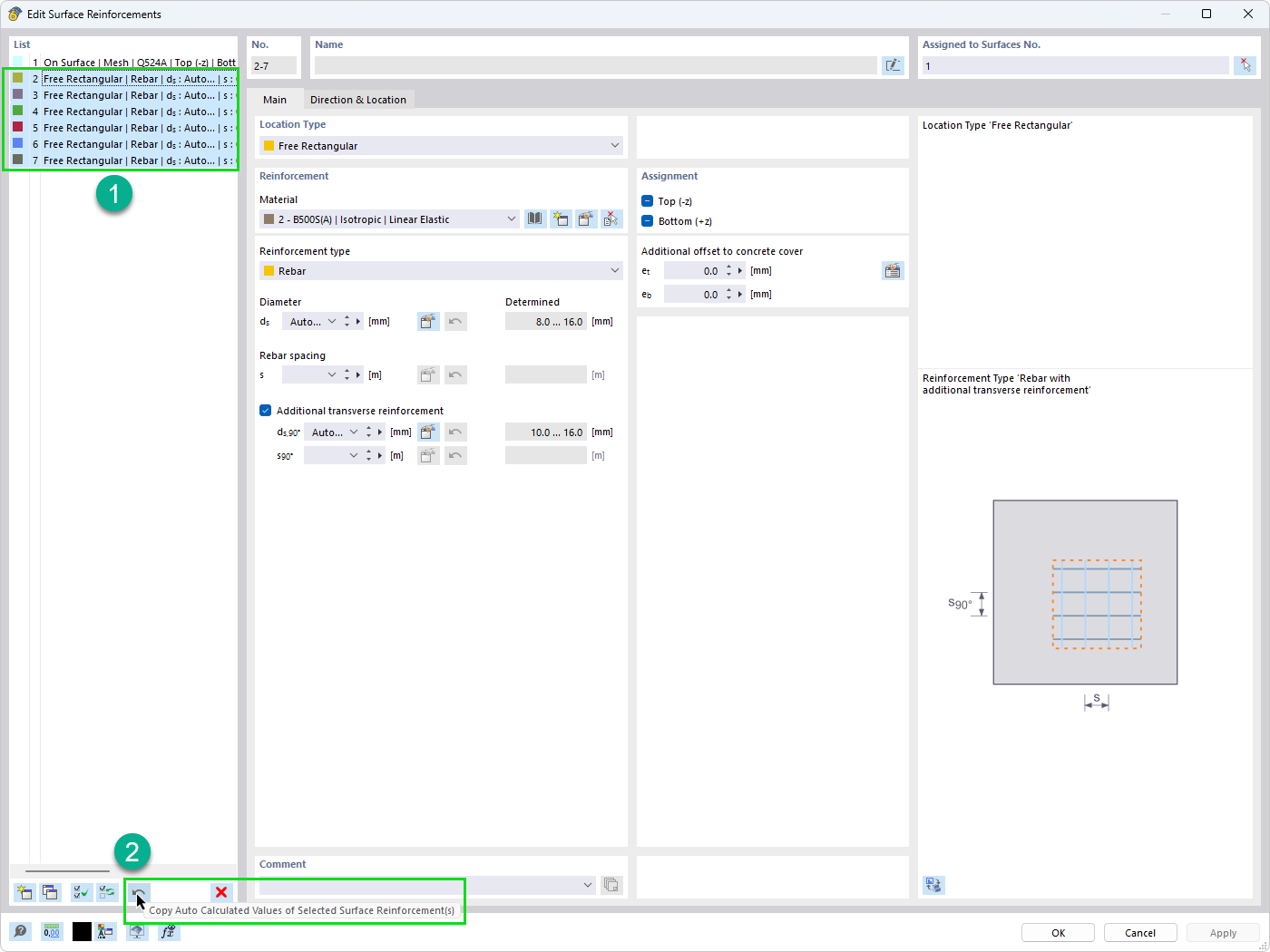Click the edit name icon
Viewport: 1270px width, 952px height.
[x=893, y=65]
